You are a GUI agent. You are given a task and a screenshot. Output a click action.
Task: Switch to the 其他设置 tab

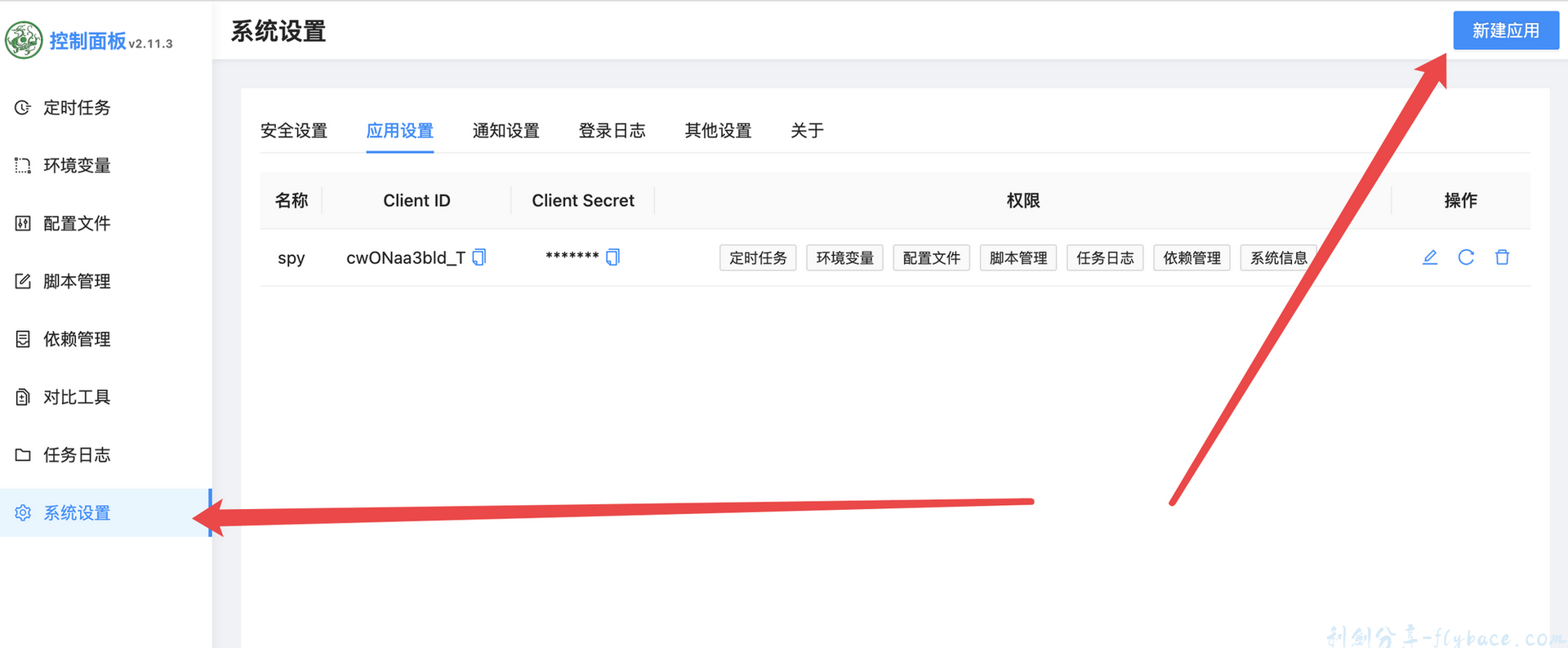coord(719,131)
